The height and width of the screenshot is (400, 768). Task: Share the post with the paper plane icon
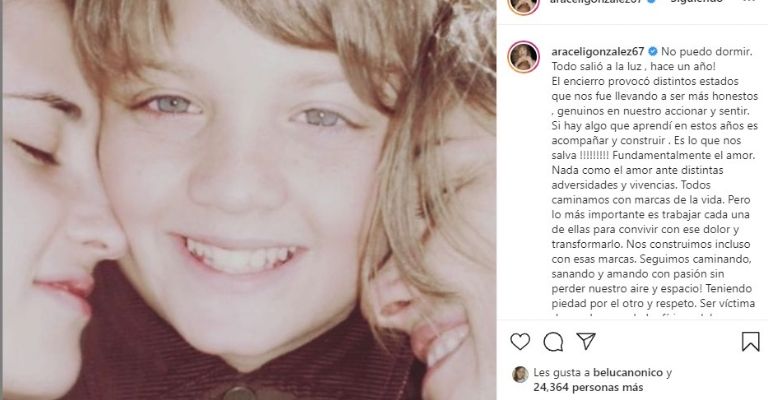[x=586, y=341]
